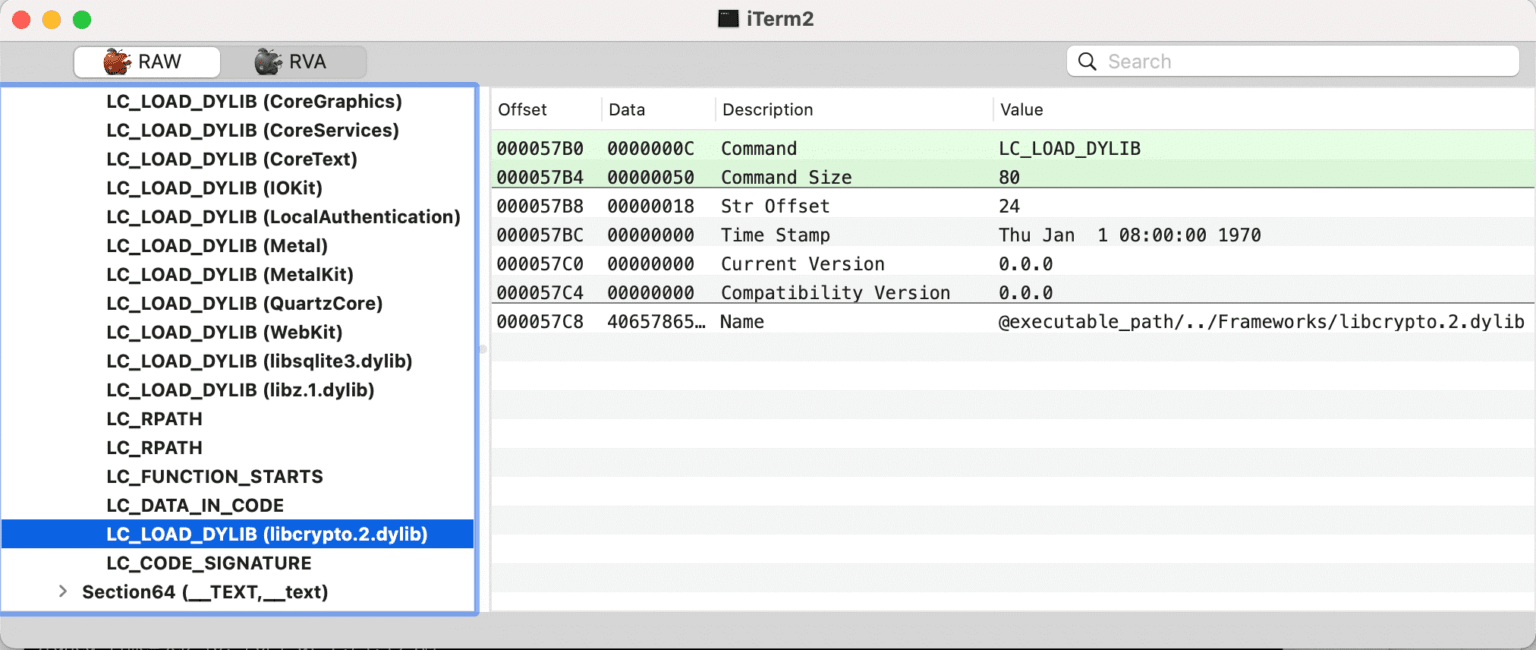The image size is (1536, 650).
Task: Select LC_LOAD_DYLIB (CoreGraphics) entry
Action: pos(254,101)
